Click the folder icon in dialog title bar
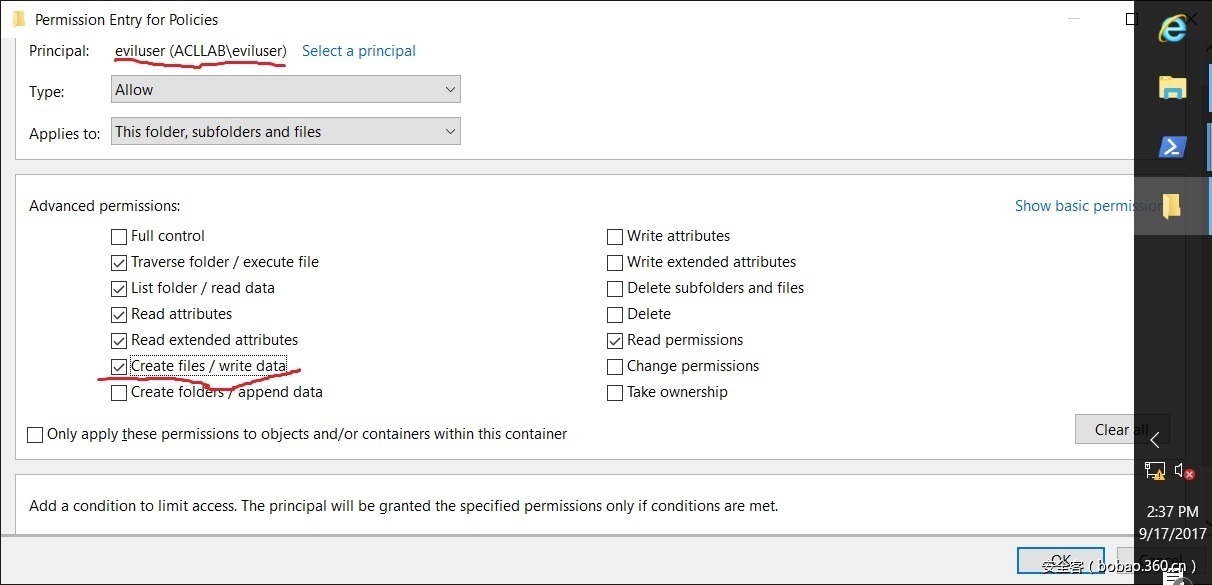The image size is (1212, 585). [x=18, y=19]
